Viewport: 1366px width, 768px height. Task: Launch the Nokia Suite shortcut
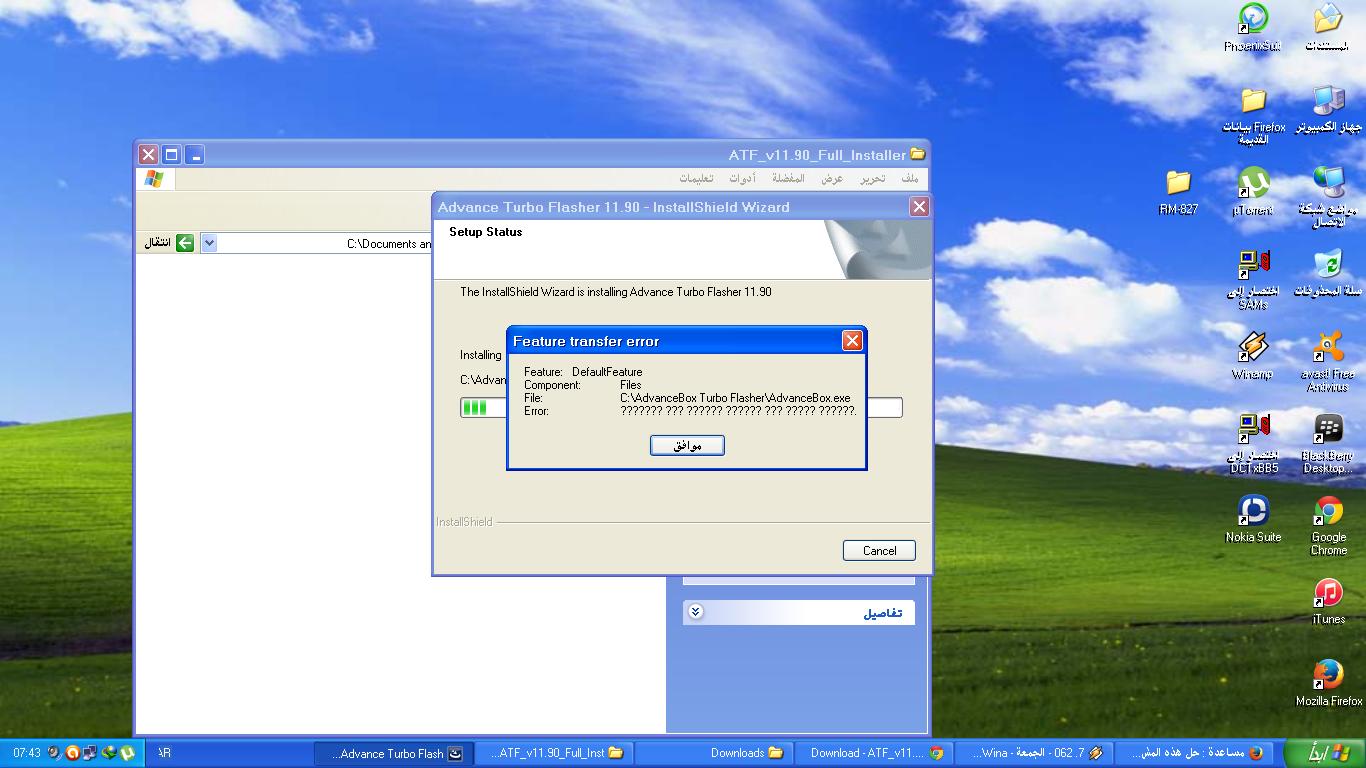coord(1253,519)
